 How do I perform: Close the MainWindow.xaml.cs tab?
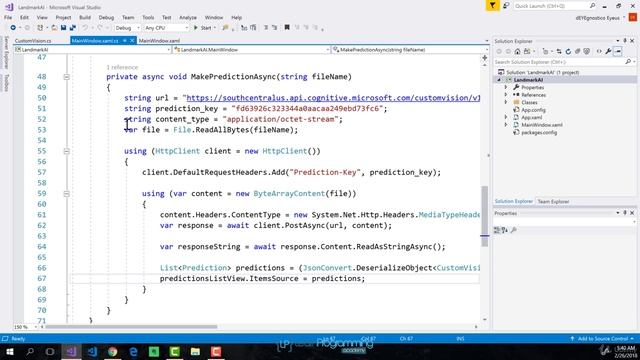(132, 41)
